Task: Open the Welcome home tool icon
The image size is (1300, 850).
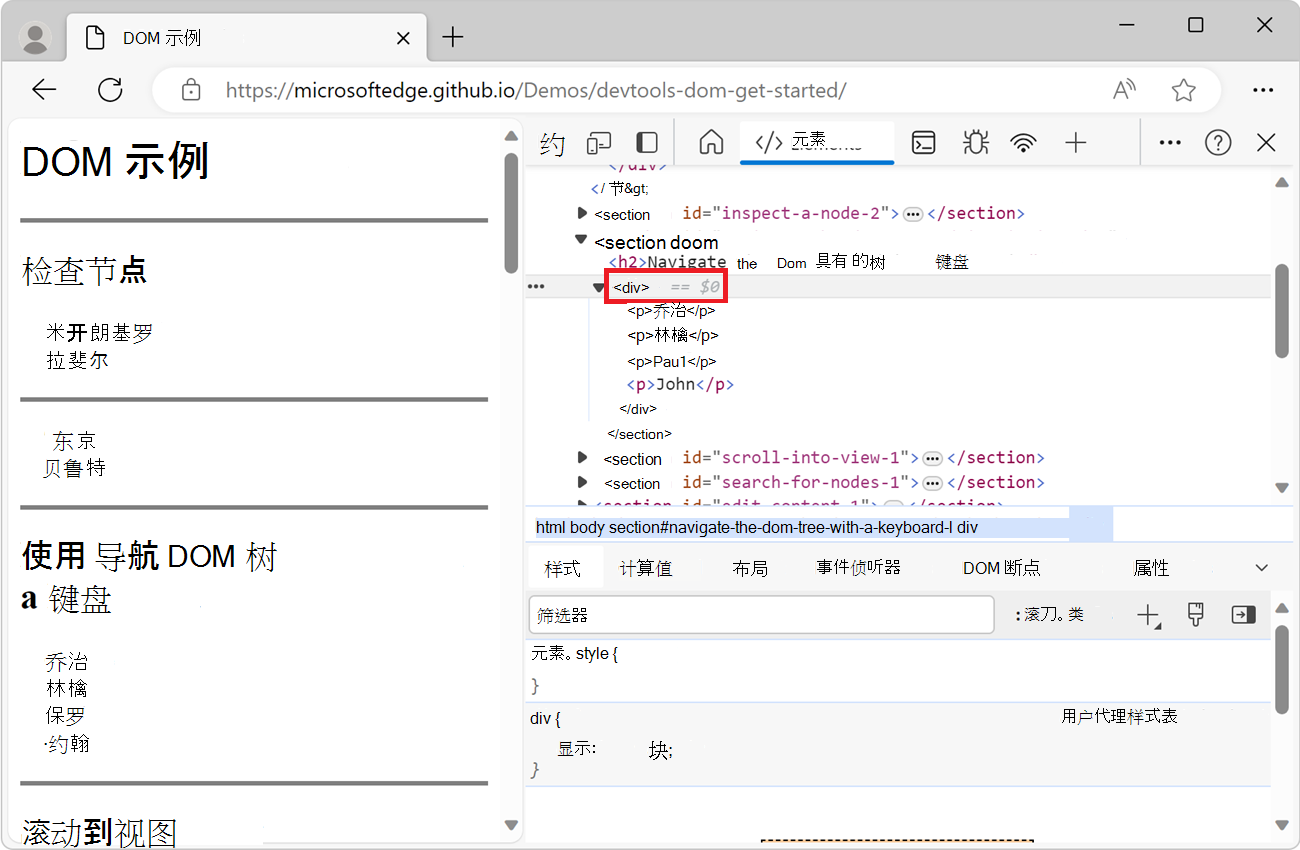Action: 711,143
